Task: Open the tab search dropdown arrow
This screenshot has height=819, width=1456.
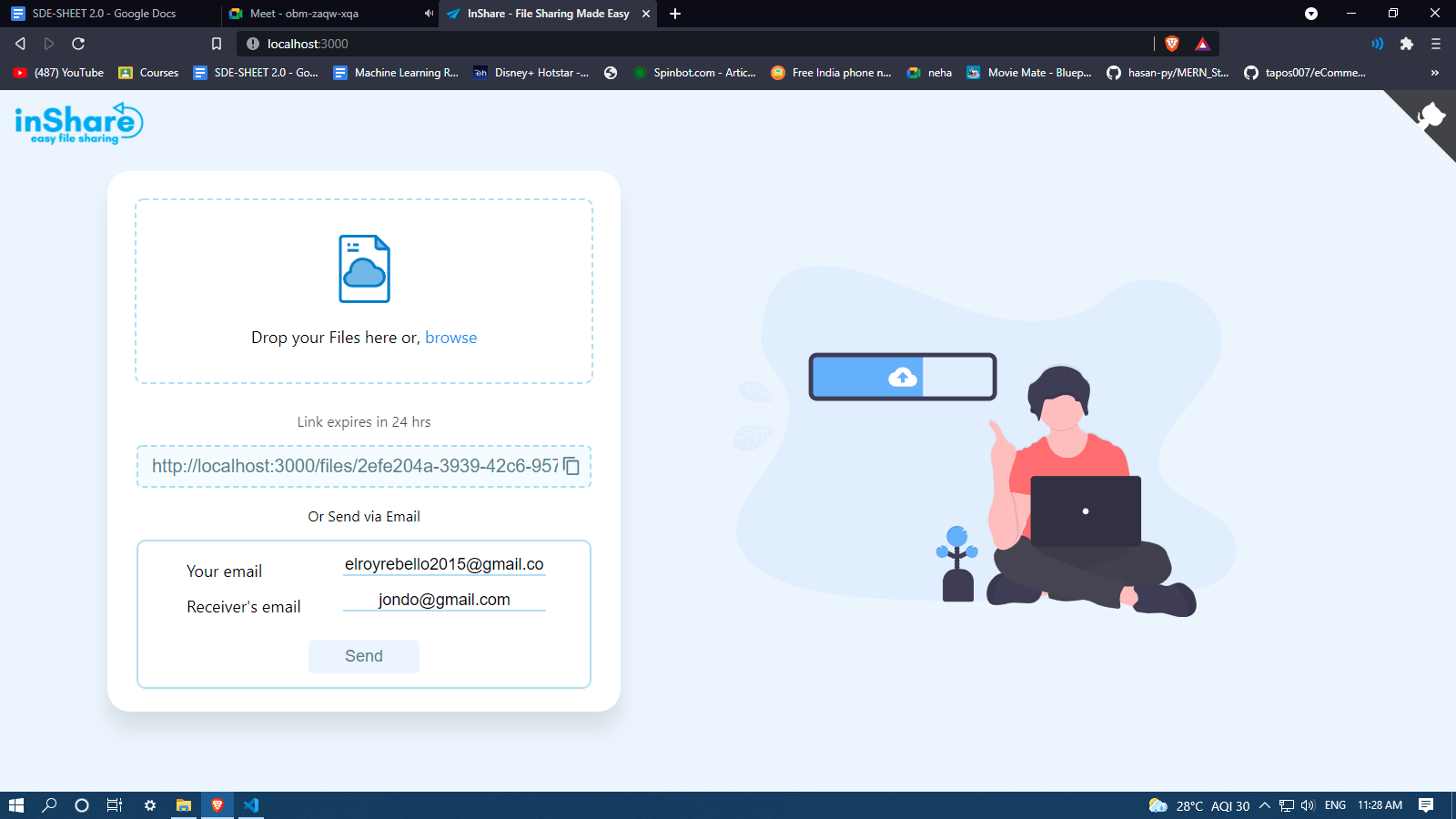Action: [x=1311, y=14]
